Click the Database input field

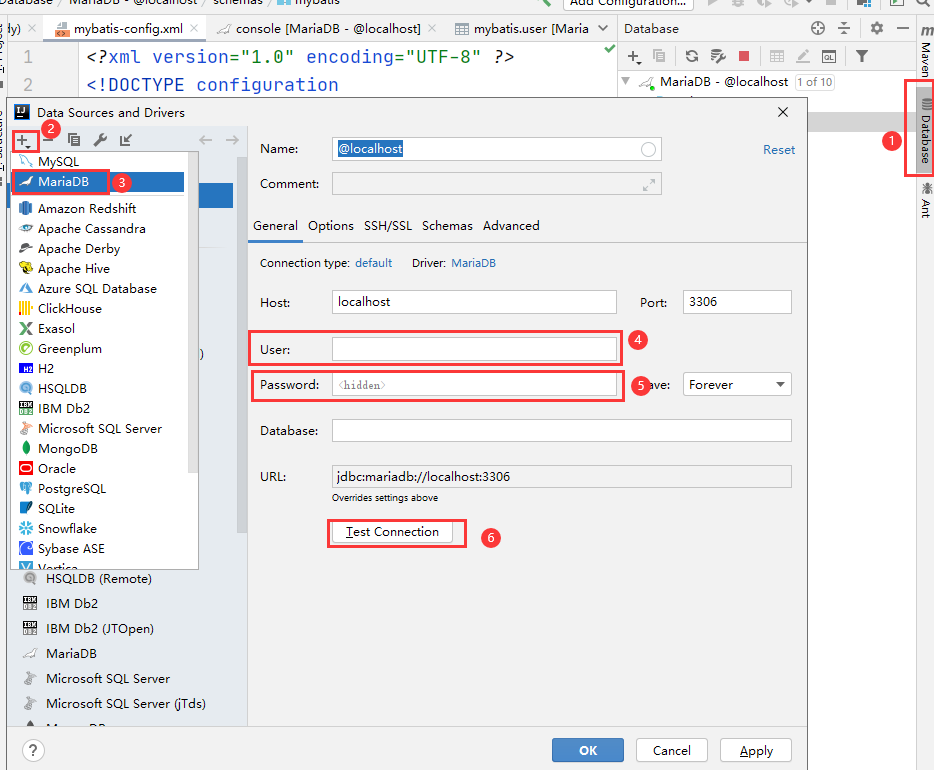coord(561,431)
